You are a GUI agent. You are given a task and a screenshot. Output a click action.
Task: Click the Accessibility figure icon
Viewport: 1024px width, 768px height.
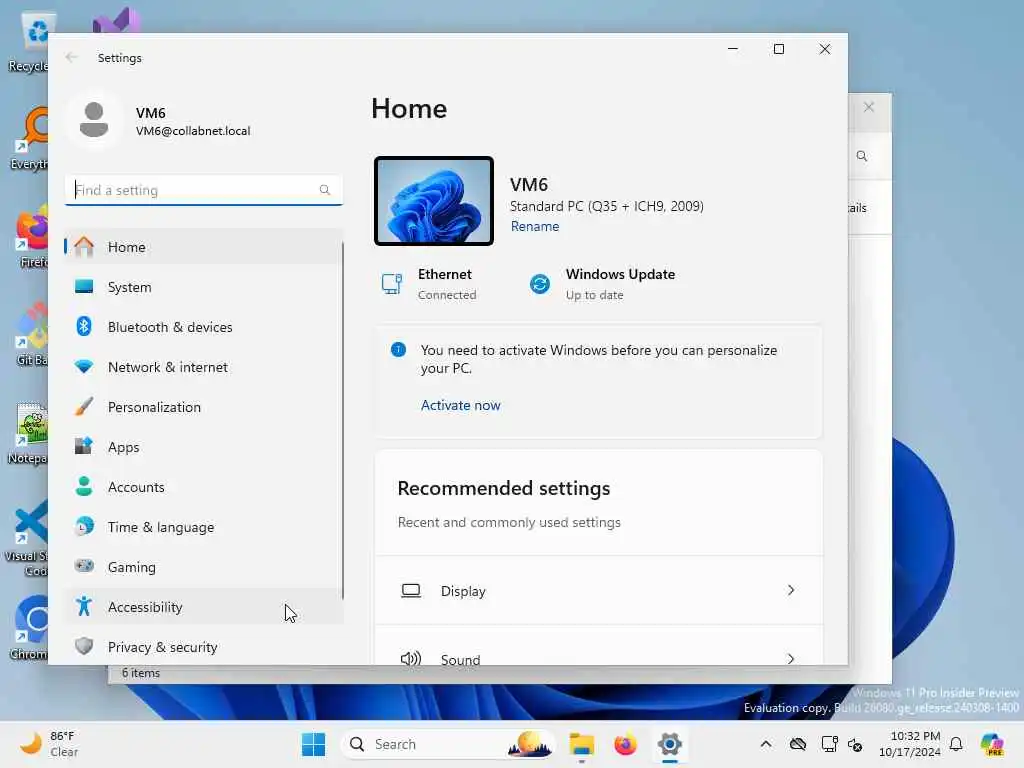pos(84,607)
